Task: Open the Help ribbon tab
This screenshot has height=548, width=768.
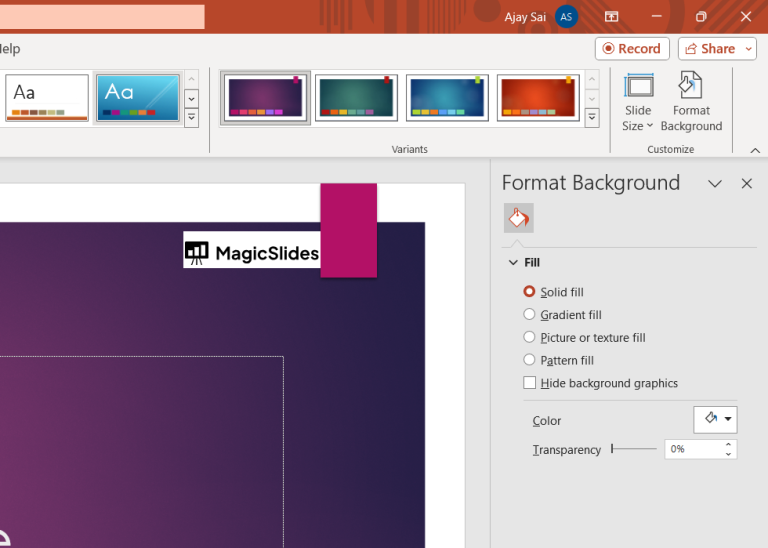Action: click(x=10, y=48)
